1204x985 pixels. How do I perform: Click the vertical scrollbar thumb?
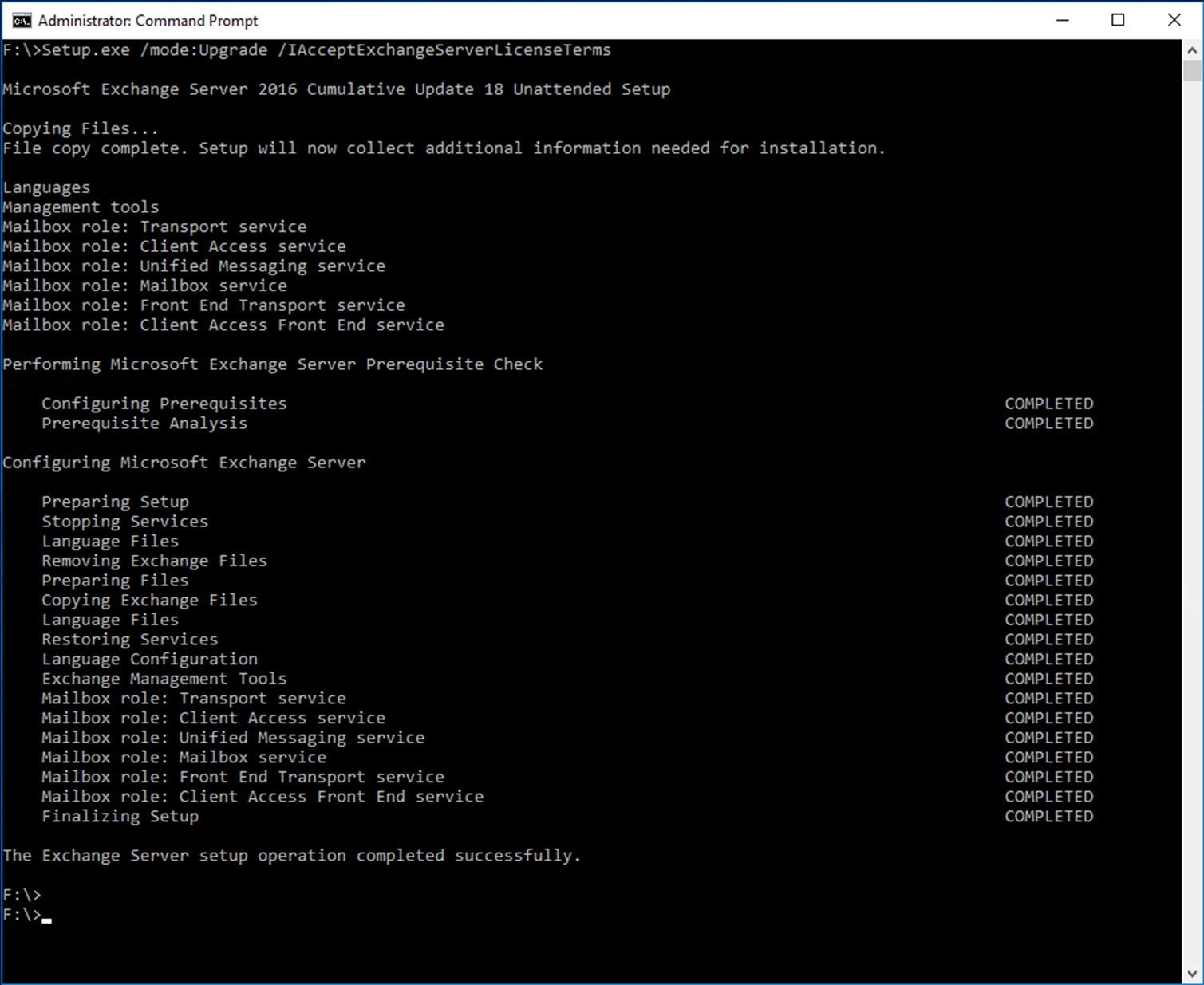point(1192,70)
